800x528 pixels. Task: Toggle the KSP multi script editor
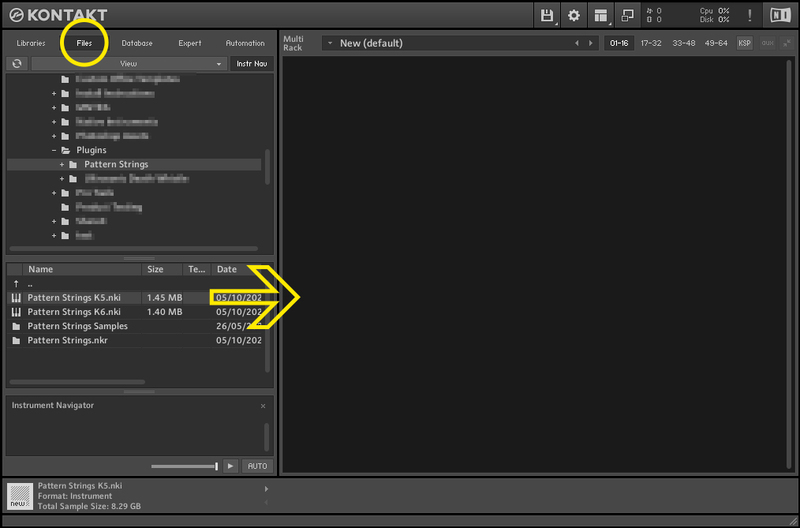pyautogui.click(x=744, y=43)
